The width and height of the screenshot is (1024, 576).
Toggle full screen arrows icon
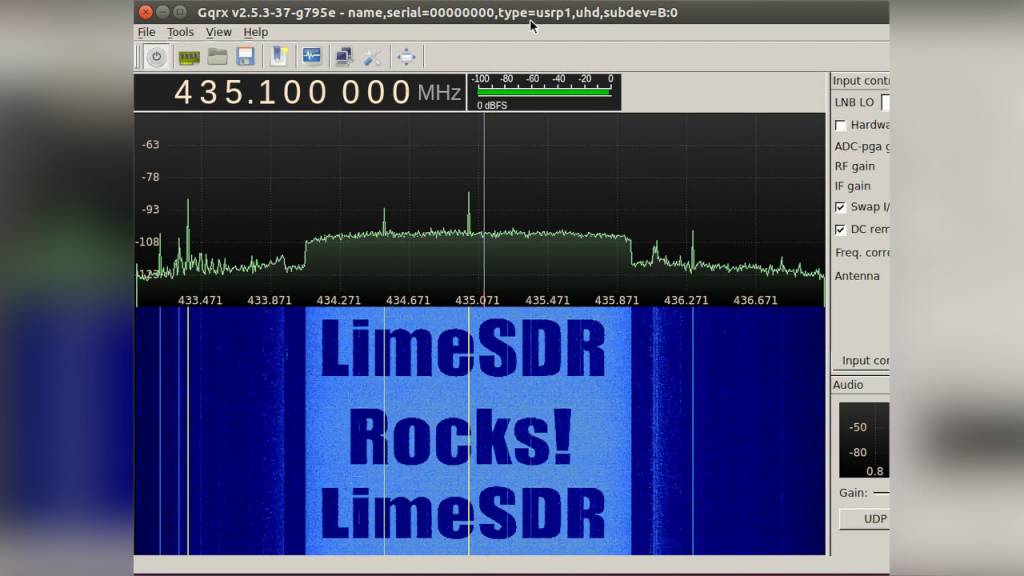[406, 57]
